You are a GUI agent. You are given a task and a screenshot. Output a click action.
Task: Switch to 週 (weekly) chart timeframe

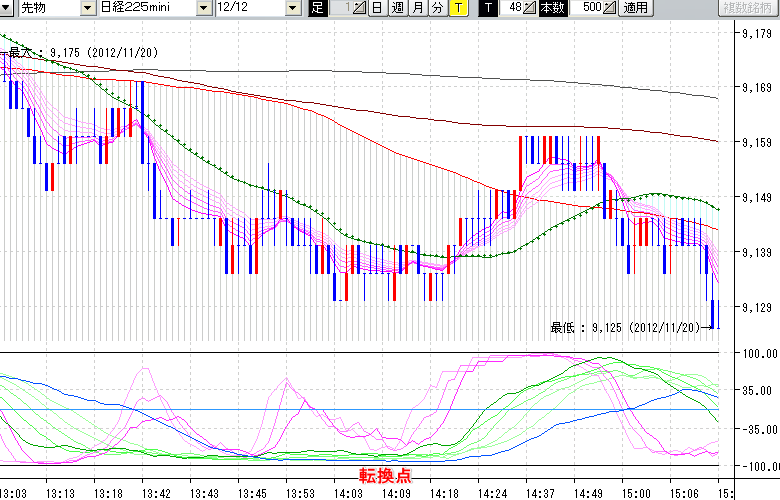tap(397, 8)
